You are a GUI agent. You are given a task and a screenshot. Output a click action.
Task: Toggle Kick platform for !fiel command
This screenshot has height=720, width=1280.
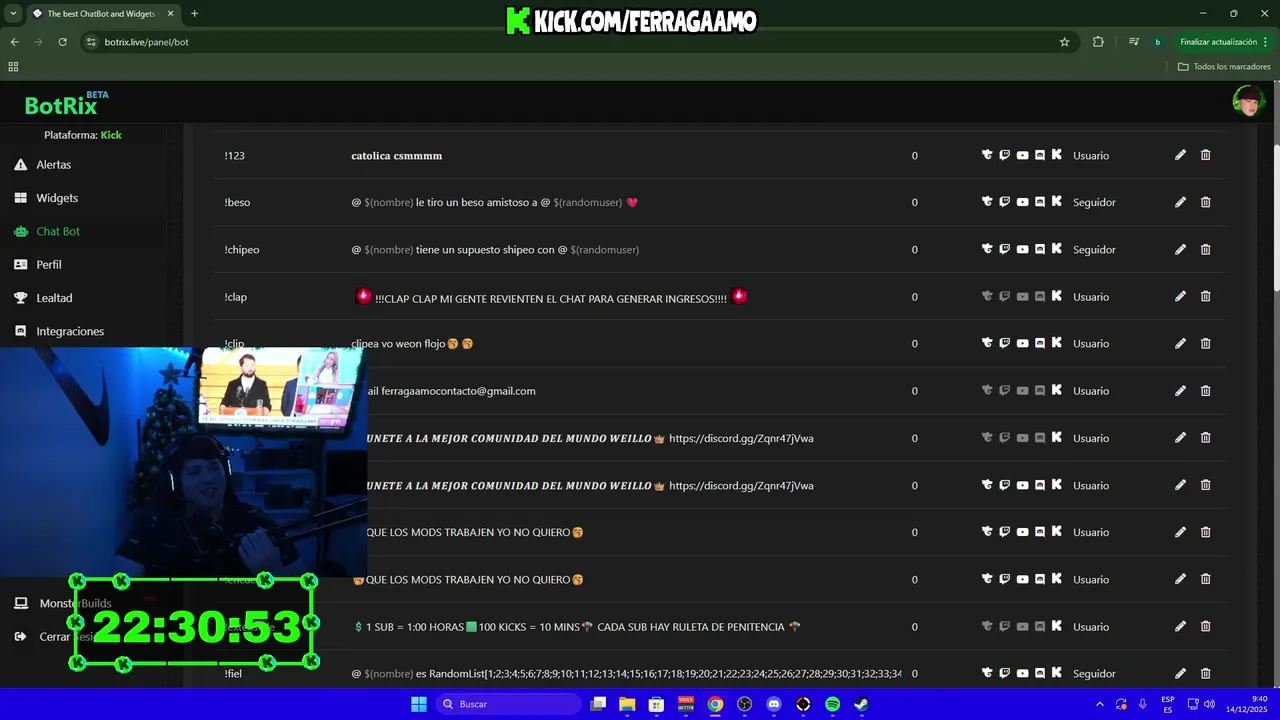tap(1057, 673)
